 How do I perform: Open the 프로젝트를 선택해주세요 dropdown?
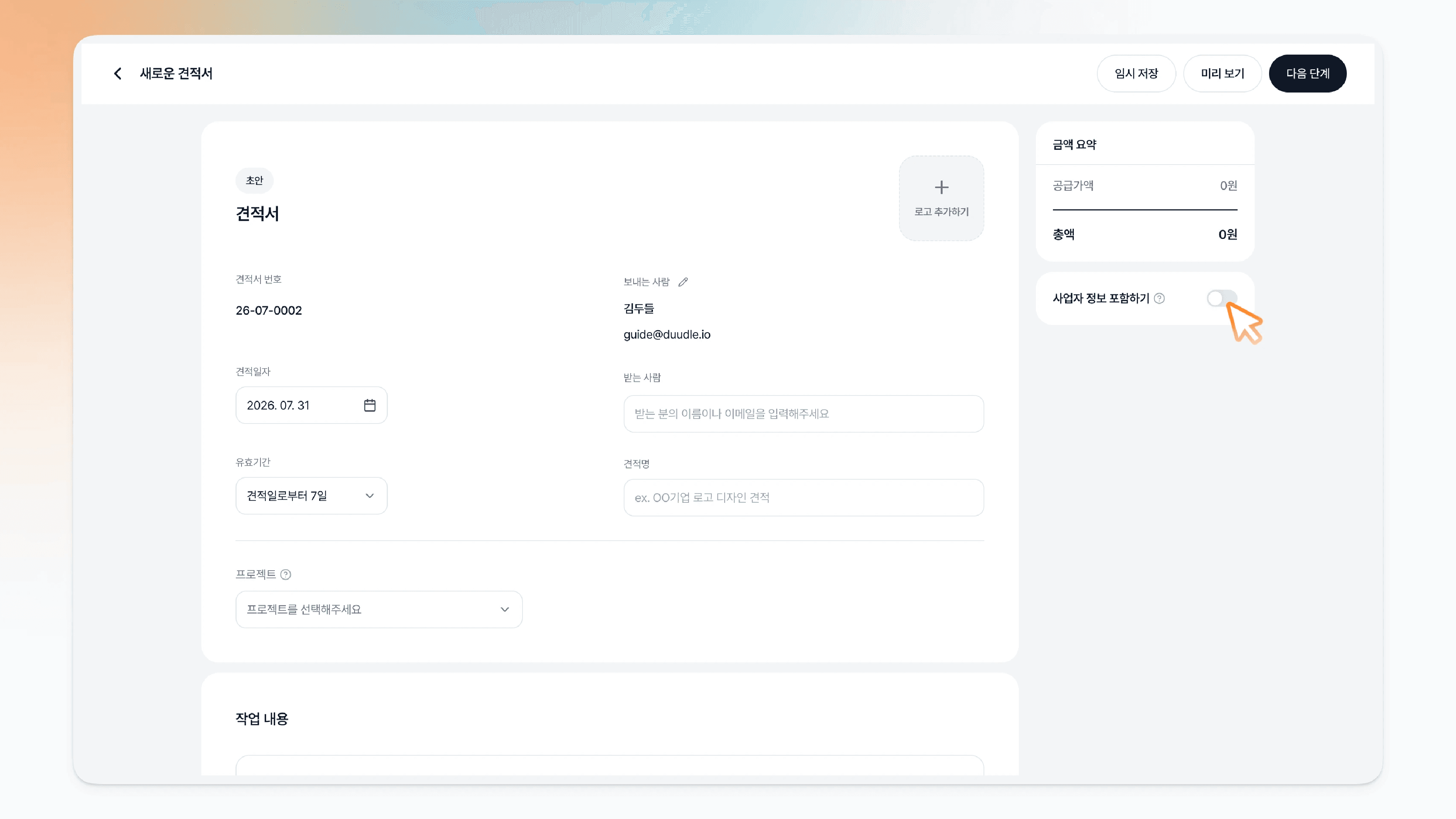pyautogui.click(x=379, y=609)
